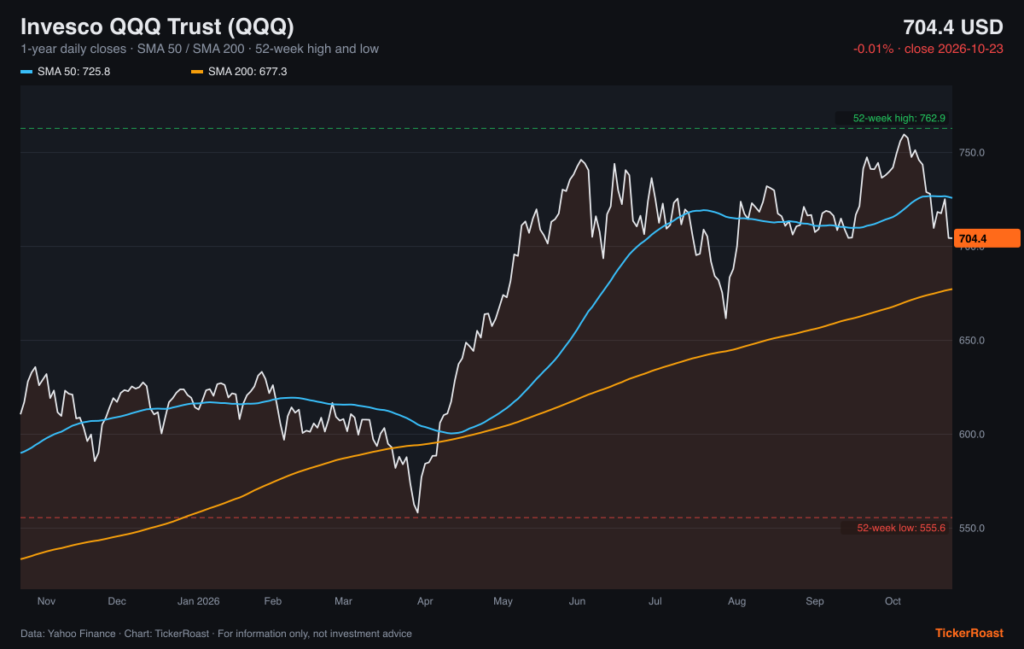The width and height of the screenshot is (1024, 649).
Task: Click the 600.0 y-axis label
Action: (x=971, y=435)
